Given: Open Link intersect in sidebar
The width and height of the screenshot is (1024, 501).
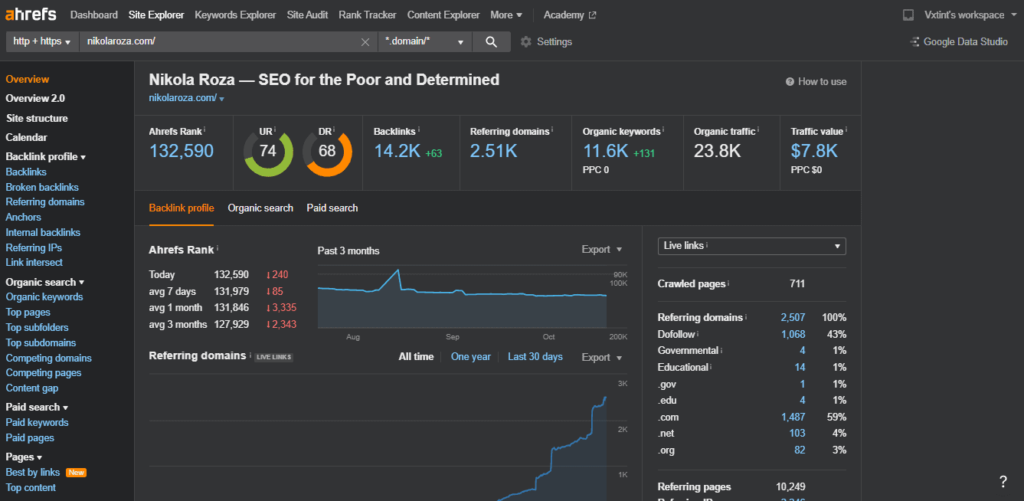Looking at the screenshot, I should (x=34, y=263).
